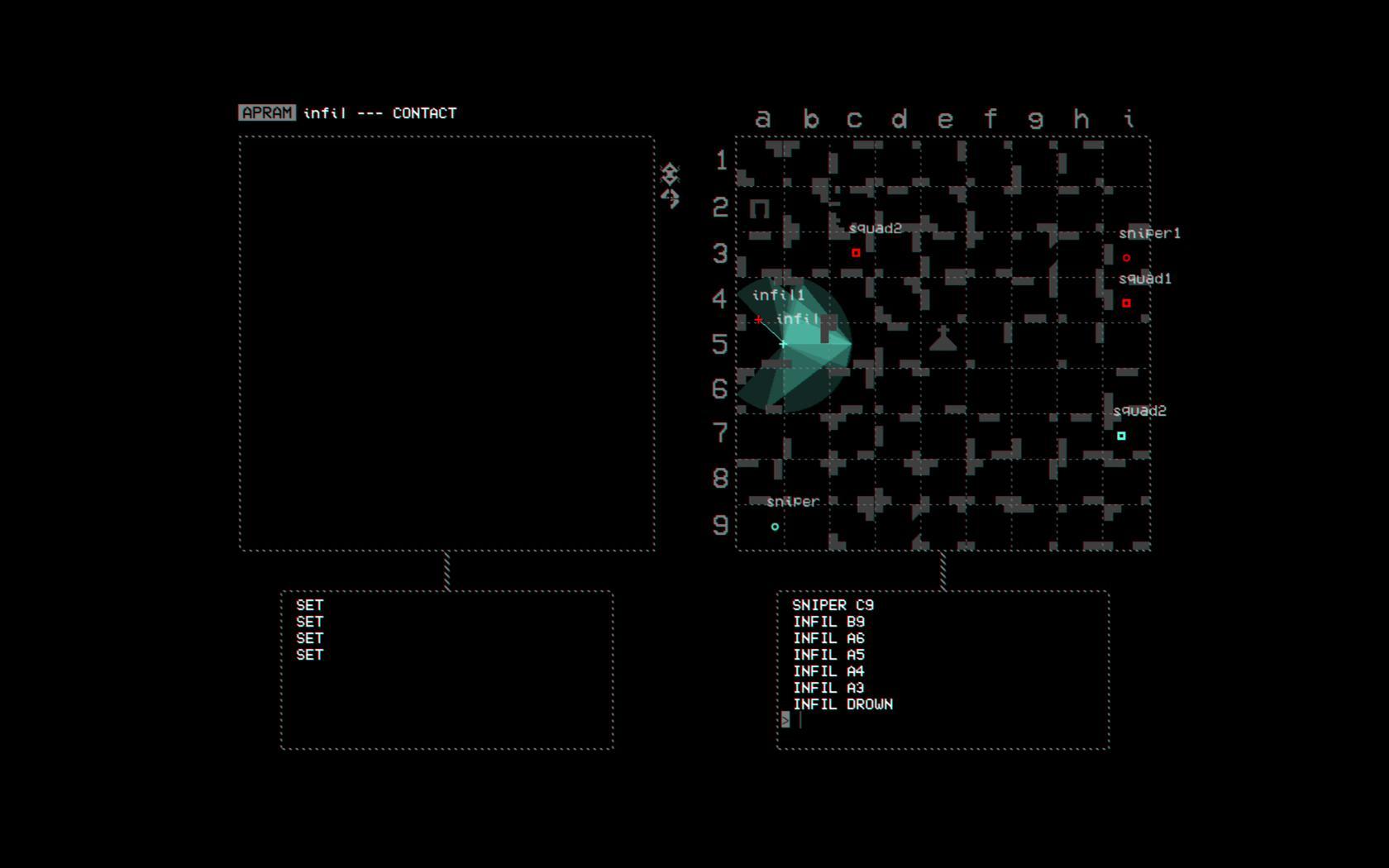This screenshot has width=1389, height=868.
Task: Select the red sniper1 circle marker
Action: point(1126,258)
